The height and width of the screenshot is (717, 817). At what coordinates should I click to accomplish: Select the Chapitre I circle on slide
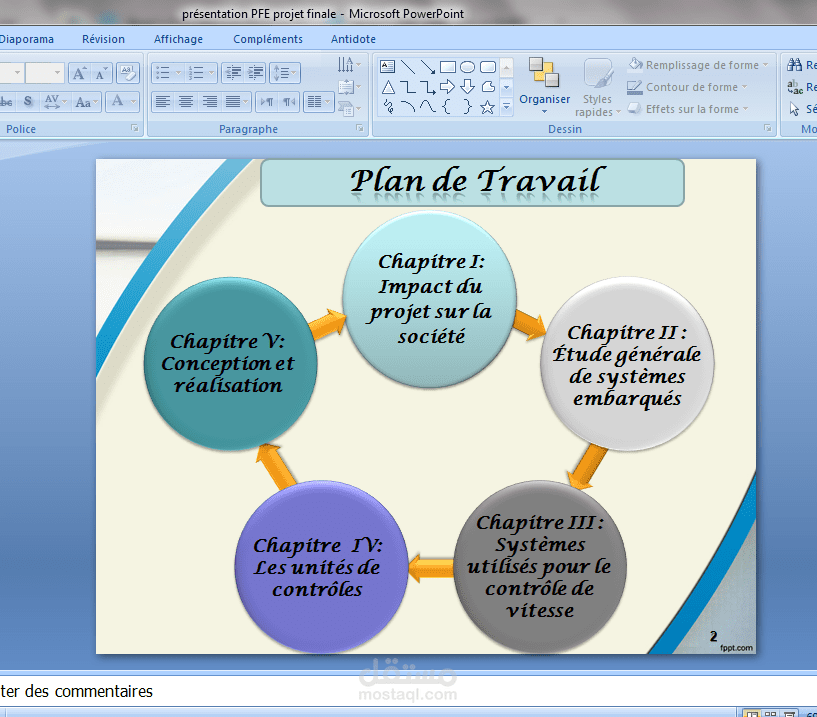(430, 299)
